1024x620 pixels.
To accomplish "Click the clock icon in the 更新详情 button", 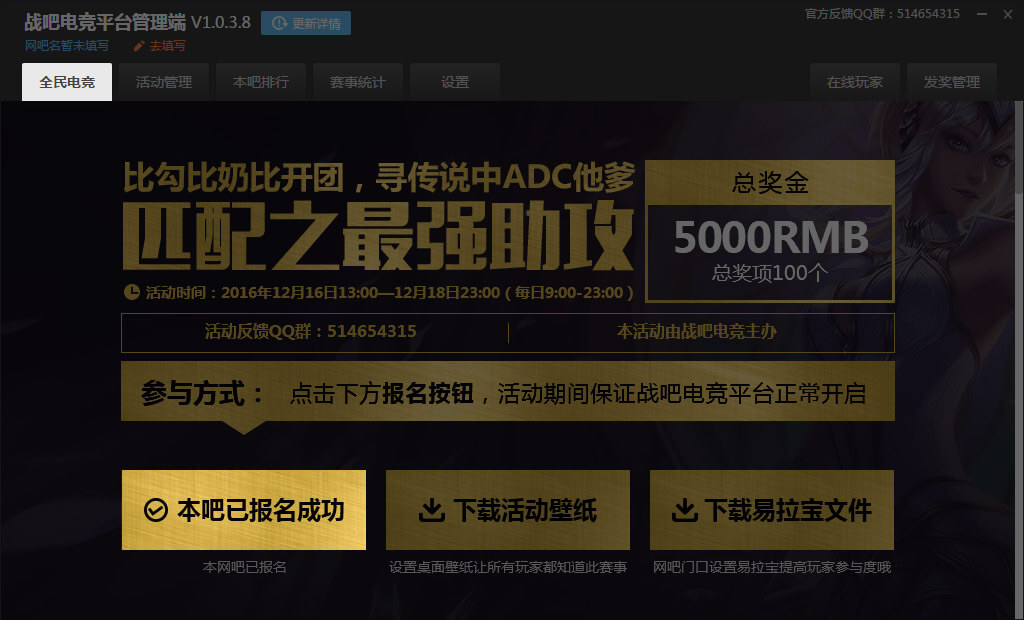I will click(280, 23).
